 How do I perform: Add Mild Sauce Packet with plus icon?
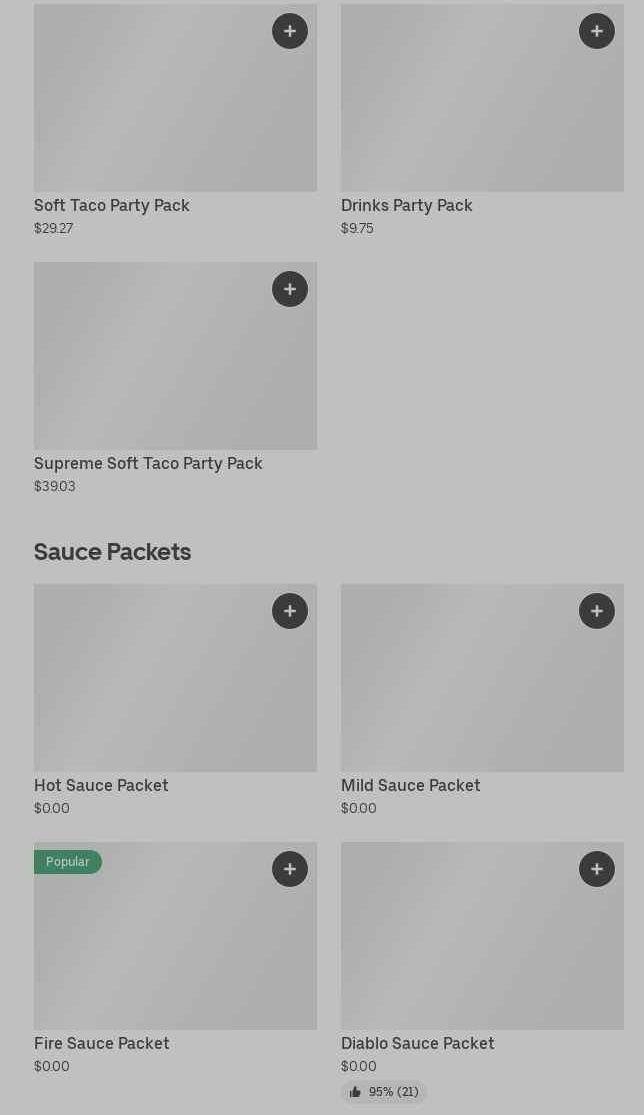[x=597, y=611]
